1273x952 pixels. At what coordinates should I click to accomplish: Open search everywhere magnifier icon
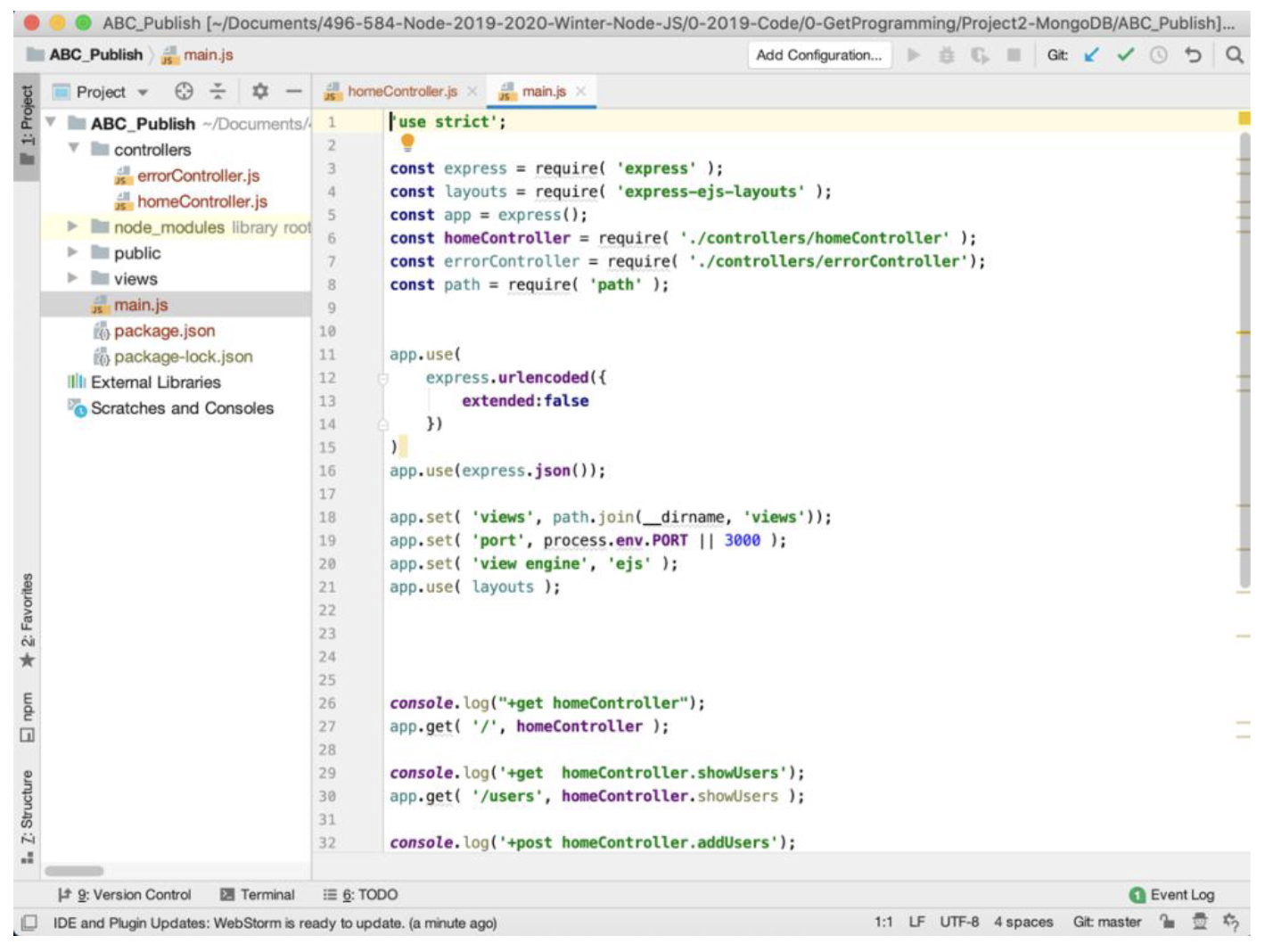(1234, 55)
